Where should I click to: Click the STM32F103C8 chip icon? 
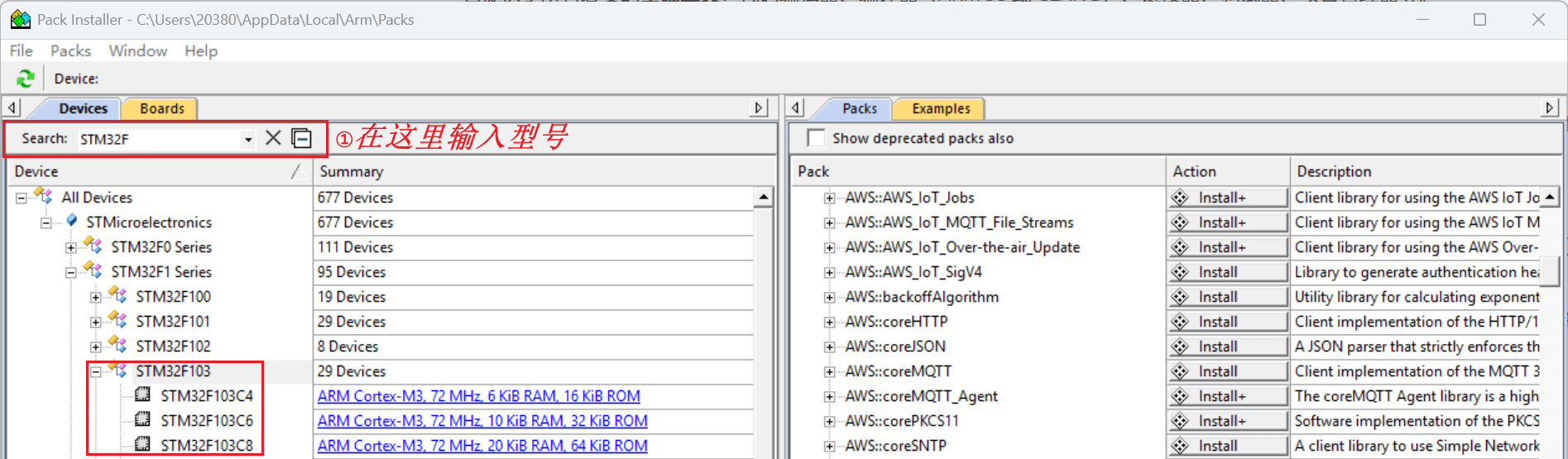tap(142, 445)
